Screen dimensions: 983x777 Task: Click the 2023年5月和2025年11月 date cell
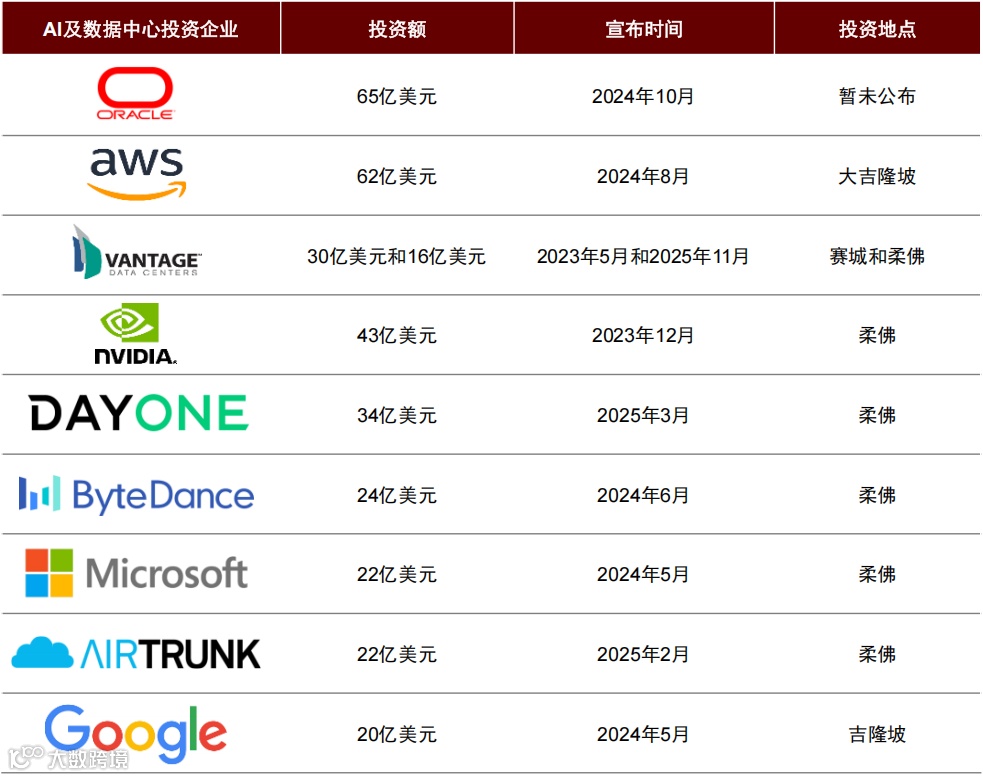coord(643,256)
